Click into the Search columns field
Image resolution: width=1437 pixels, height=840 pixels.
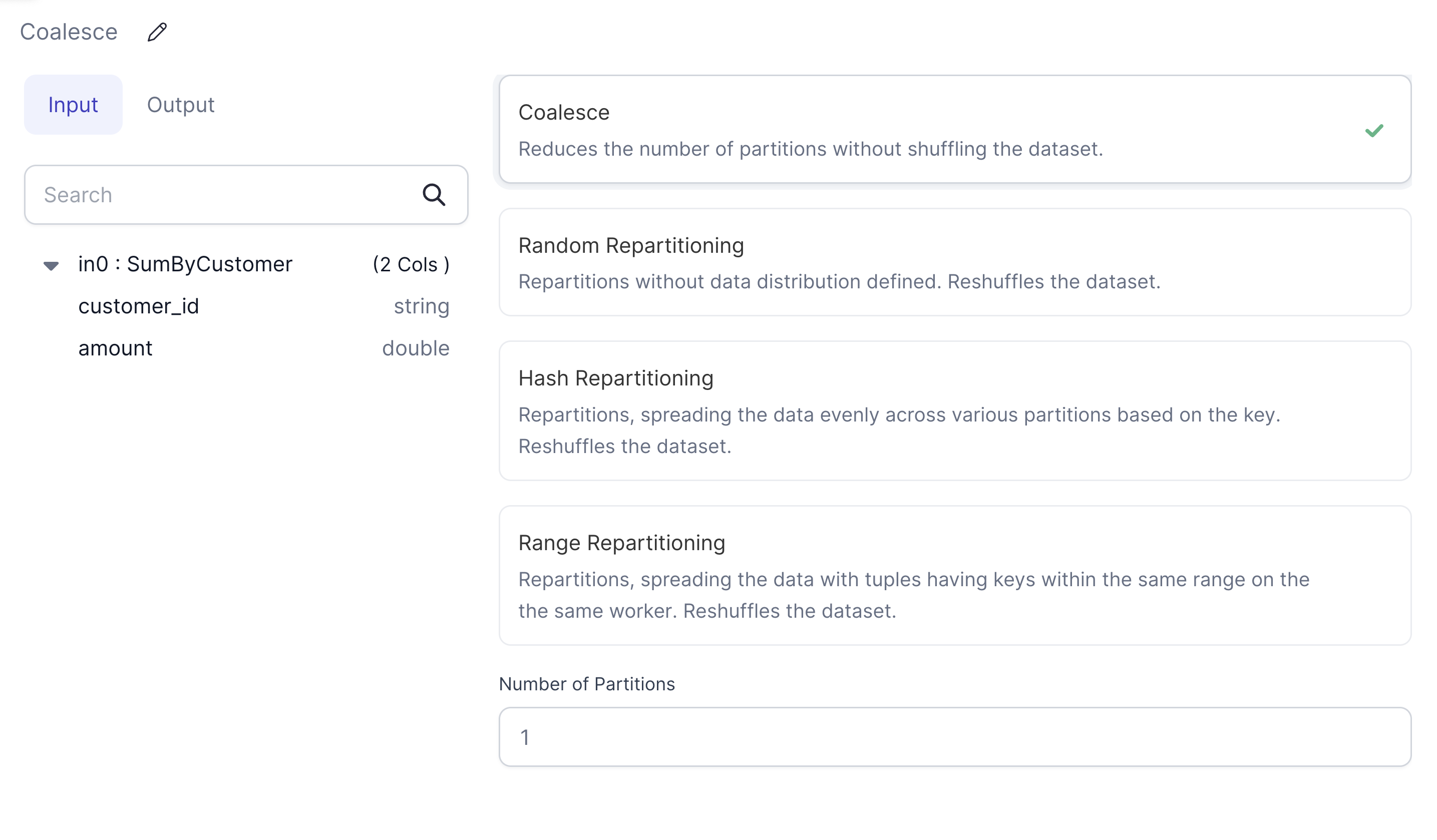[x=222, y=195]
